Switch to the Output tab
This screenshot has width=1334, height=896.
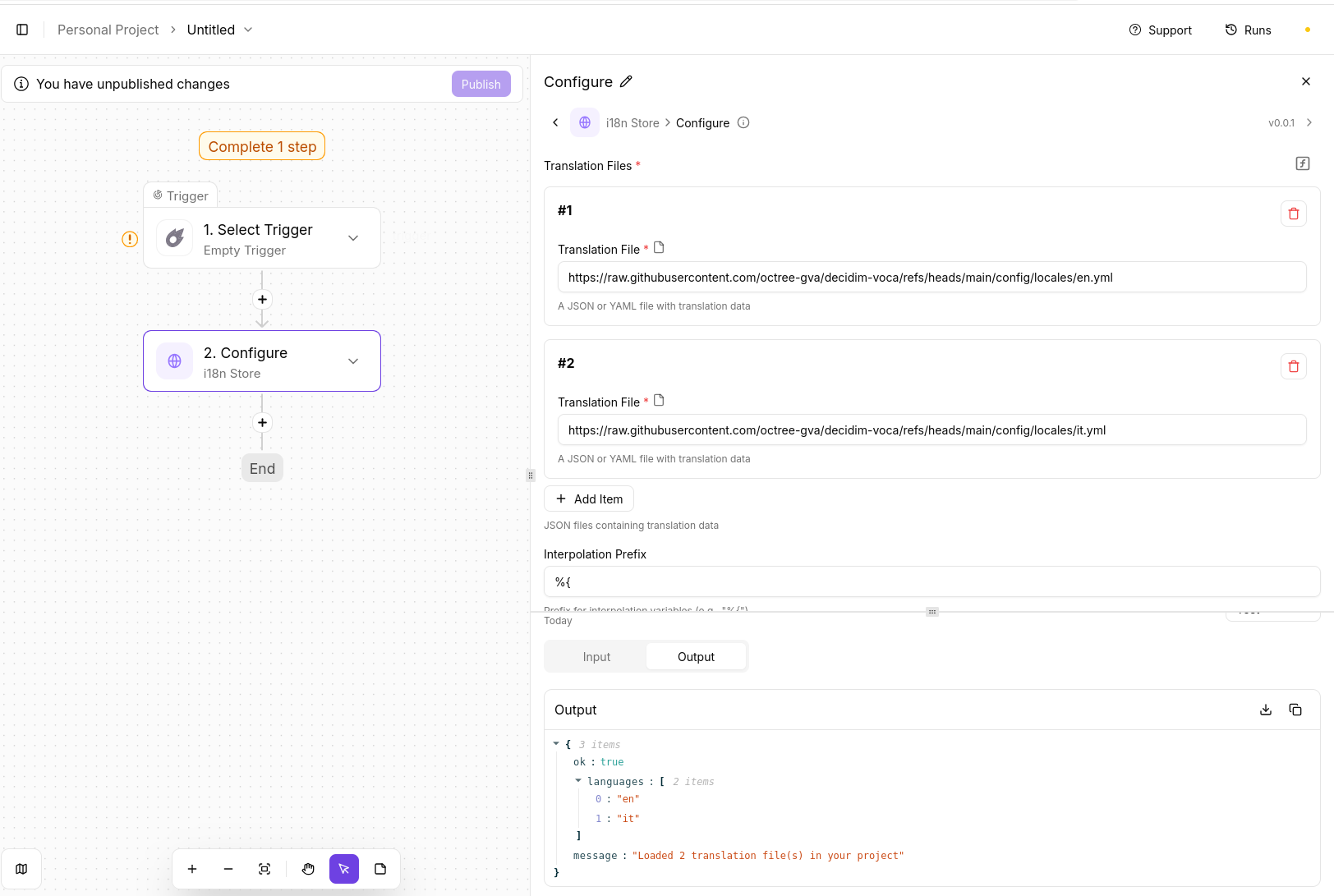pos(696,657)
